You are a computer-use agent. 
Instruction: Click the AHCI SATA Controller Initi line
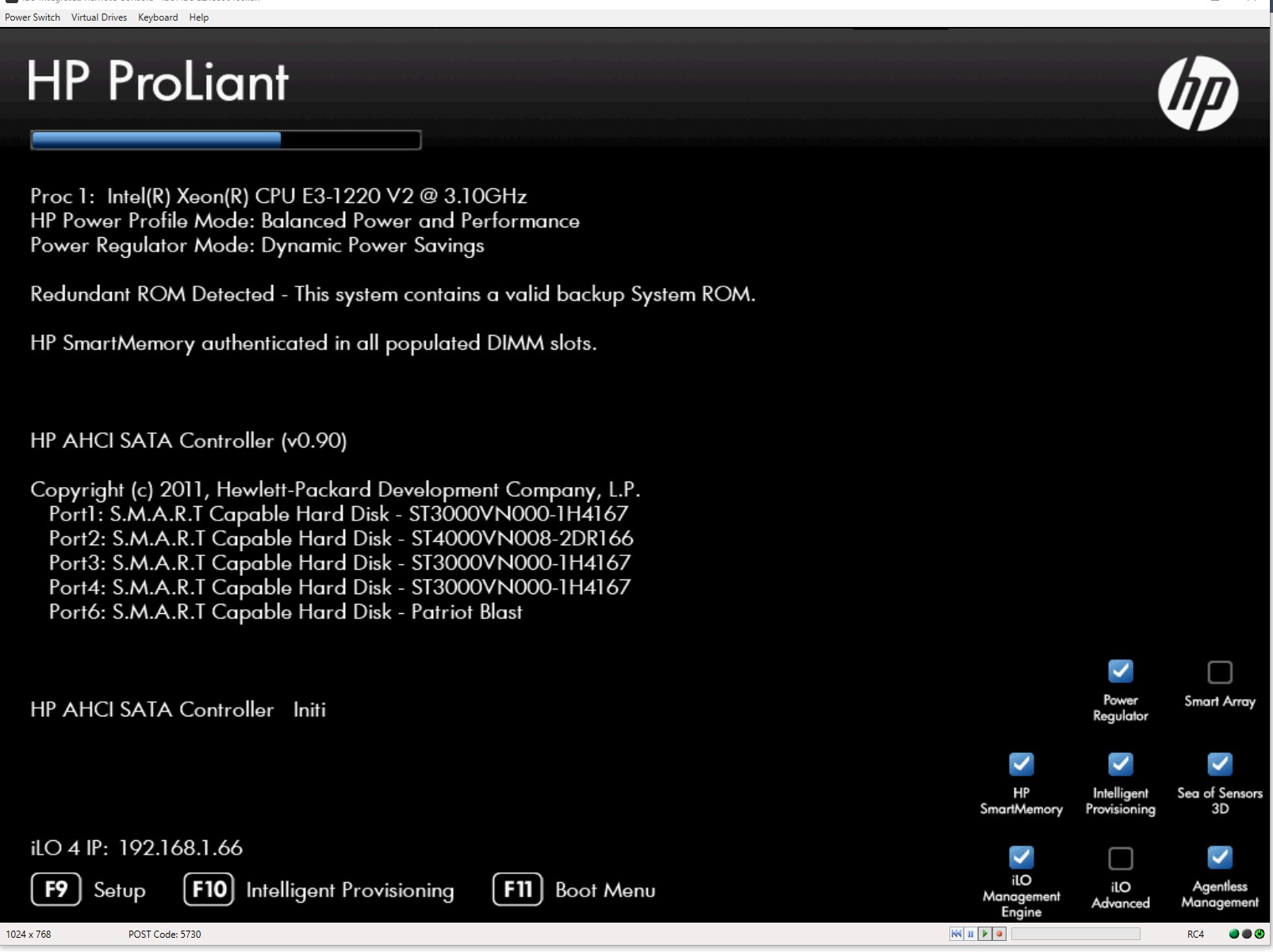point(178,710)
